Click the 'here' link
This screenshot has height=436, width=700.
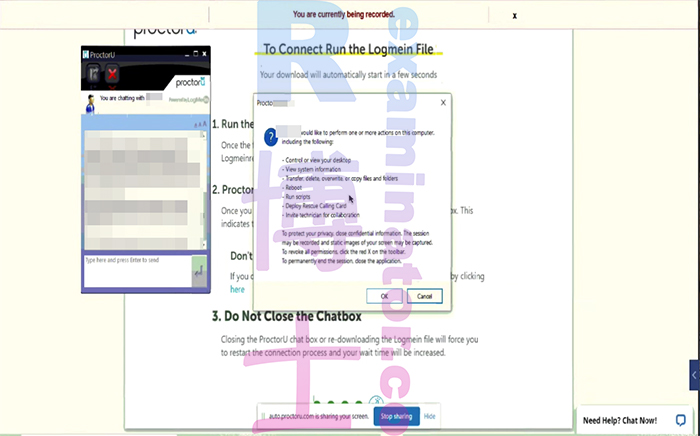pos(237,289)
